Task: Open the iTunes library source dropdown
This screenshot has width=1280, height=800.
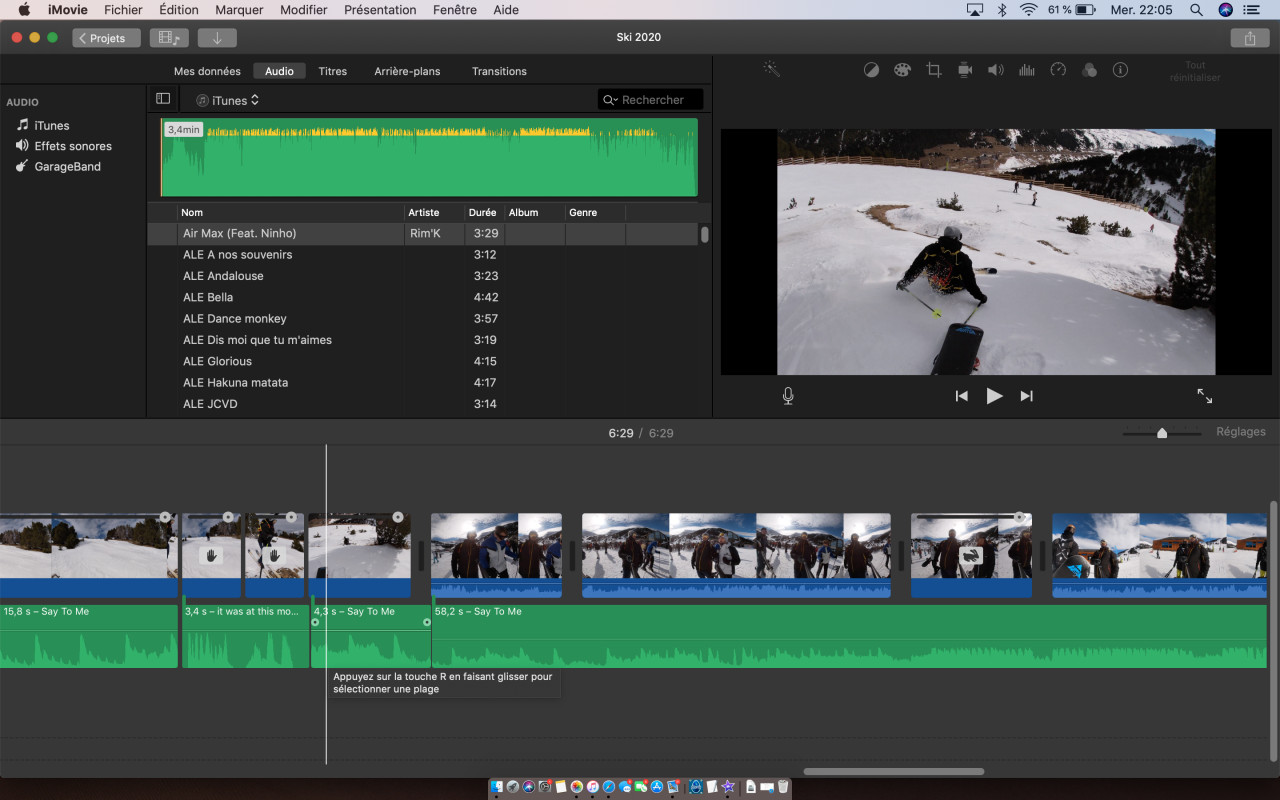Action: 228,100
